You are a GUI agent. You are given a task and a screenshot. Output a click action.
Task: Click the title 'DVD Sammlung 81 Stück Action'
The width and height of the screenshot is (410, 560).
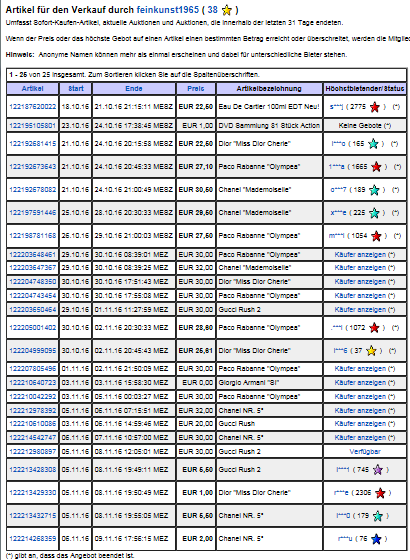[x=269, y=125]
